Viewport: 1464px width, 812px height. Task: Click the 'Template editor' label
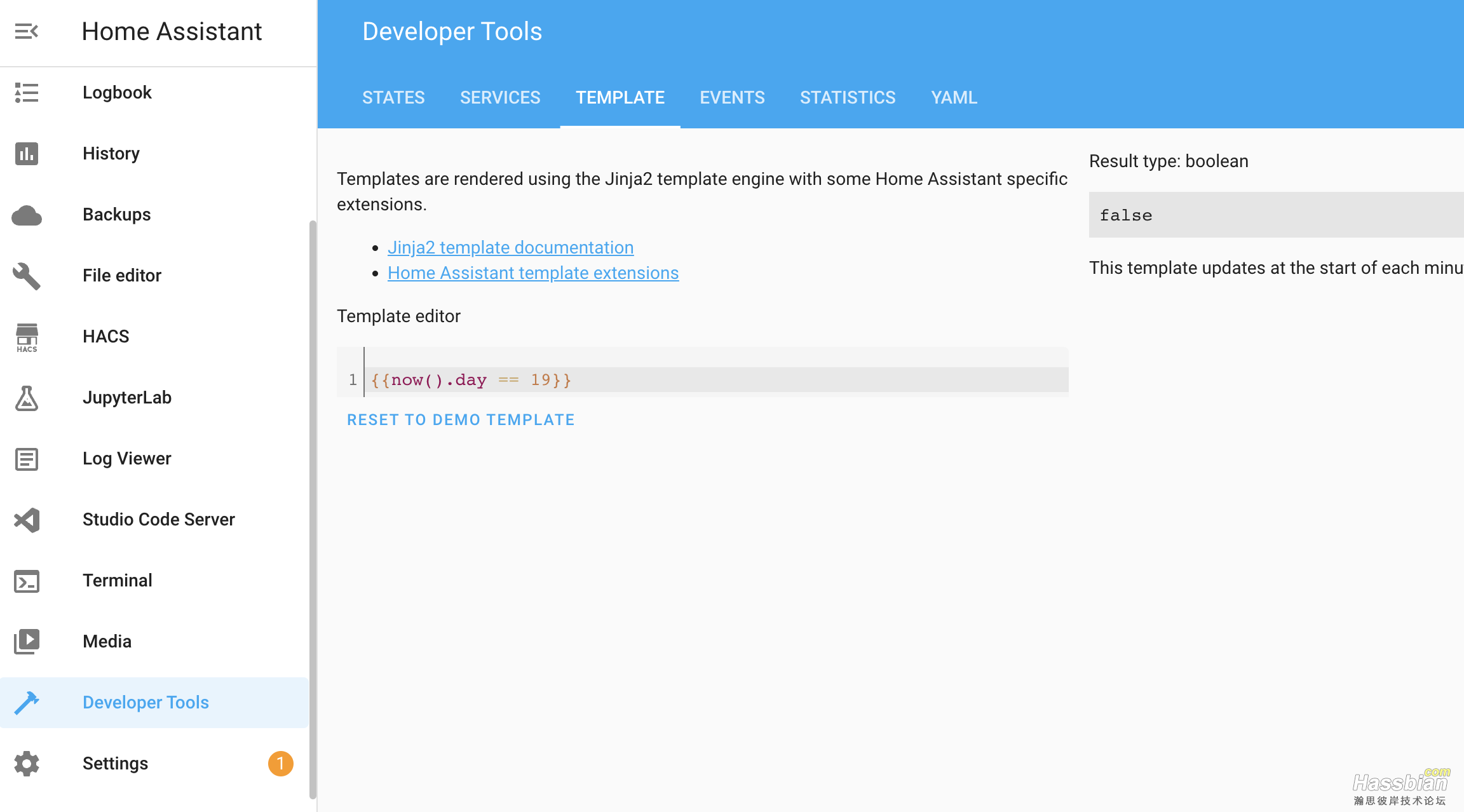click(398, 316)
